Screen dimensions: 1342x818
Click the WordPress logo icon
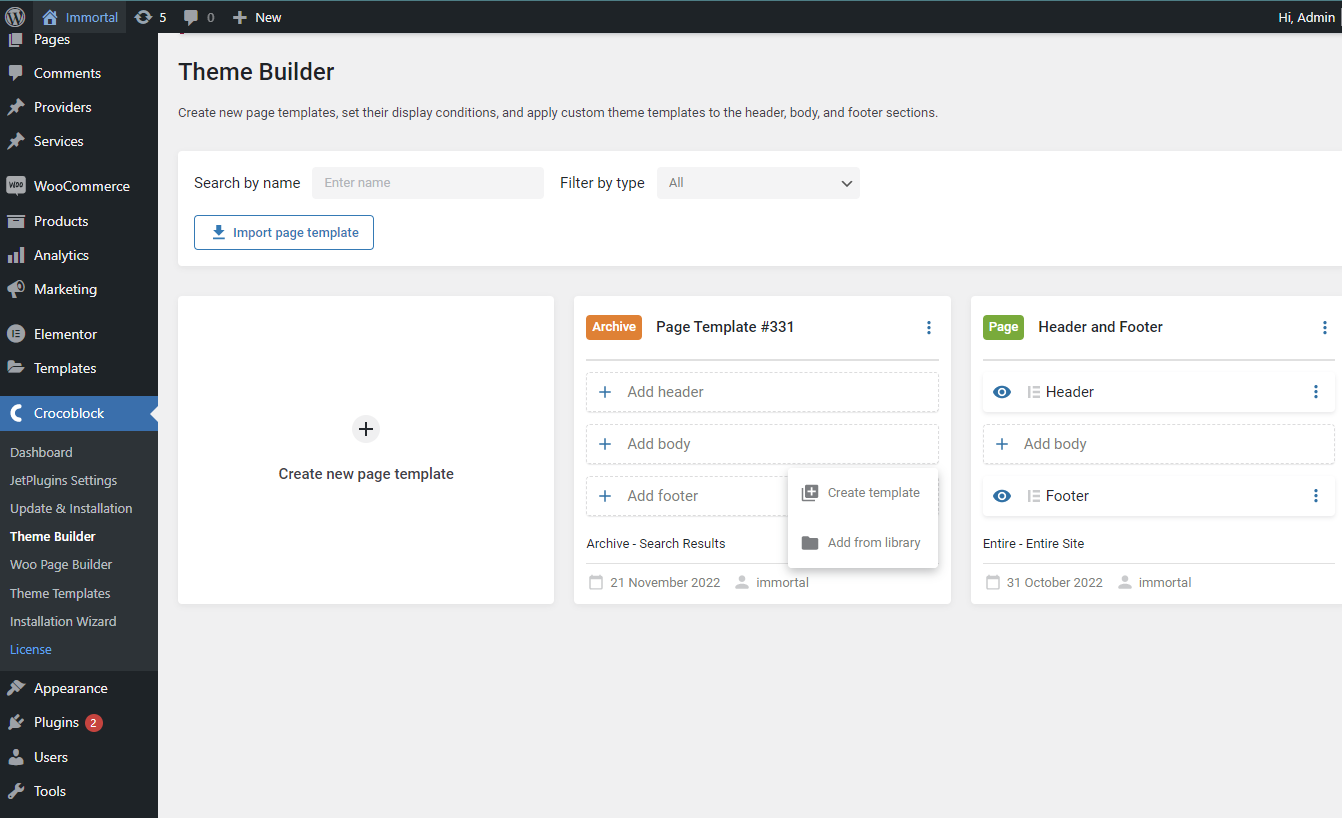click(15, 17)
